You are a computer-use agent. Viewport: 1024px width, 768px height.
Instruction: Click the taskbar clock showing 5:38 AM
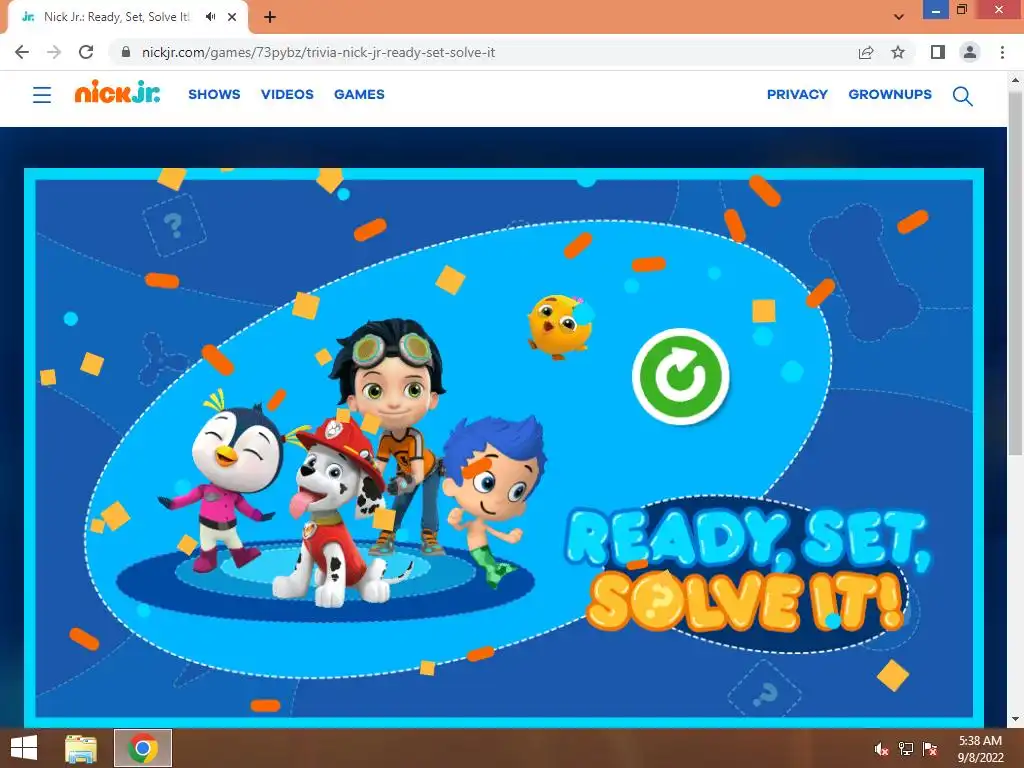pos(980,749)
